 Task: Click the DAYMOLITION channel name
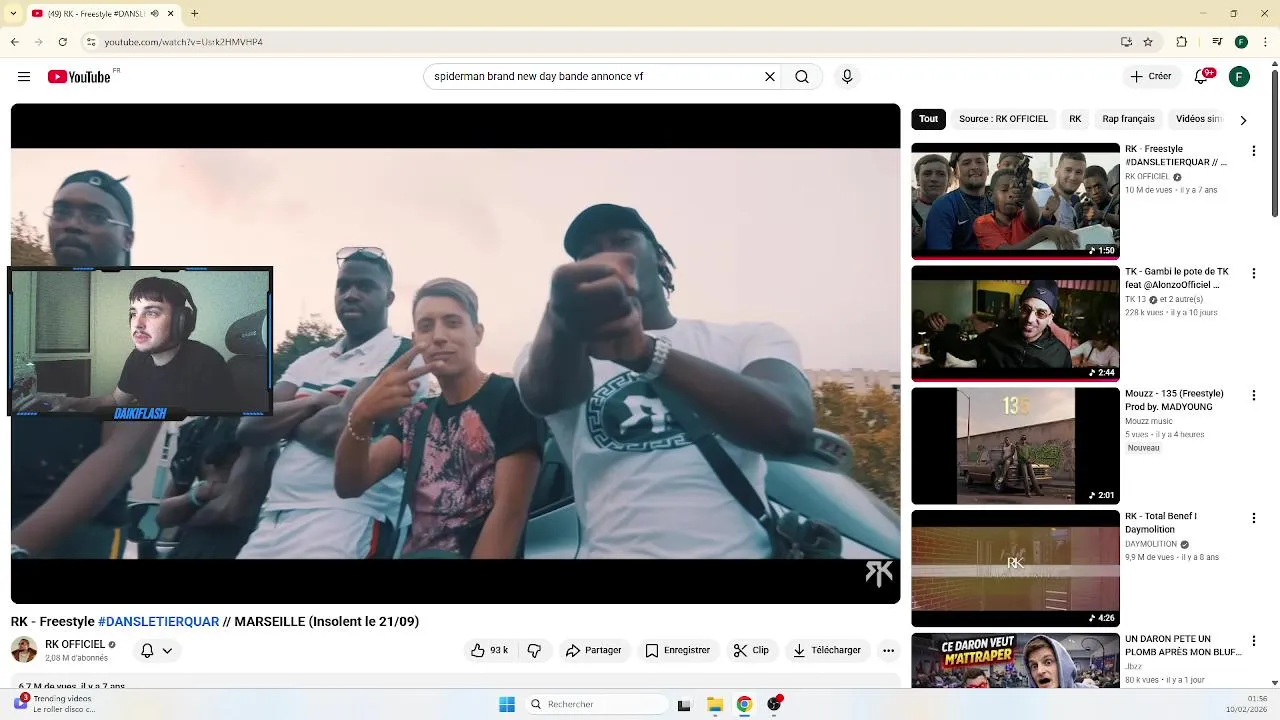click(x=1151, y=544)
